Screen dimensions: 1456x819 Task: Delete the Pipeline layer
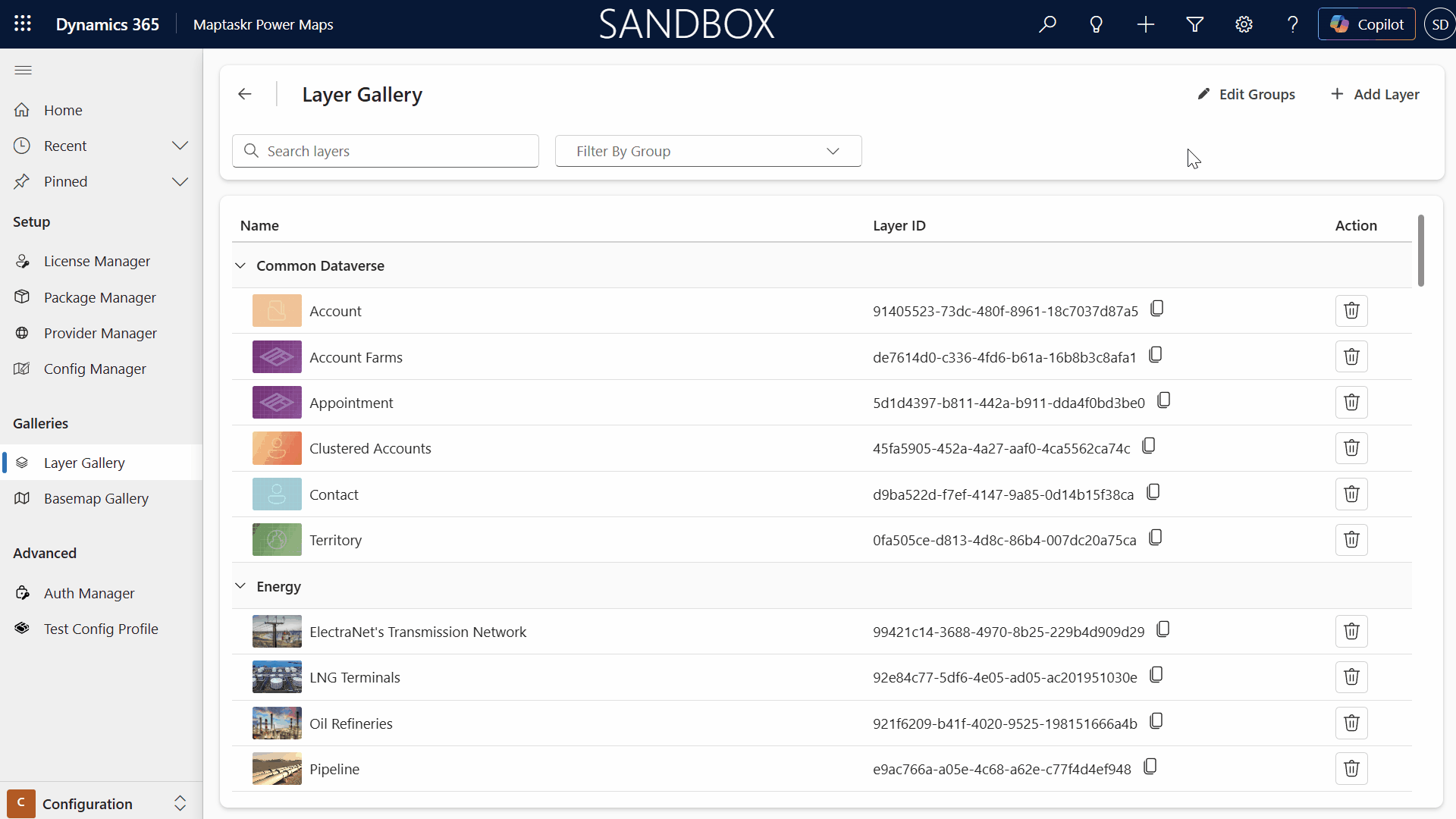tap(1351, 769)
